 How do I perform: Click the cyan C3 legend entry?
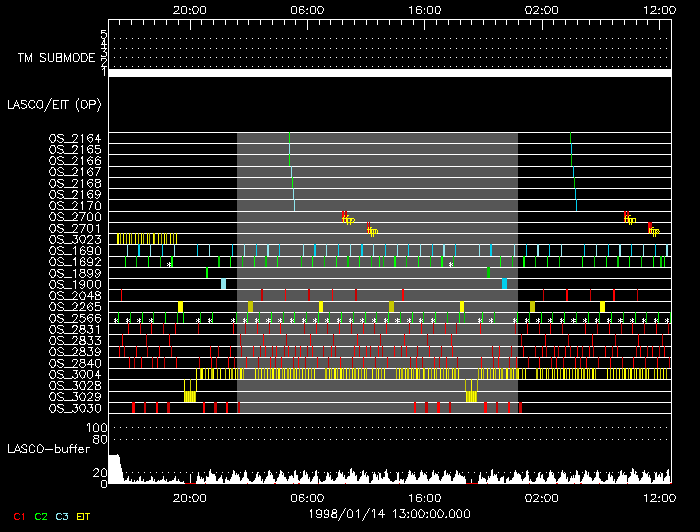[x=62, y=516]
